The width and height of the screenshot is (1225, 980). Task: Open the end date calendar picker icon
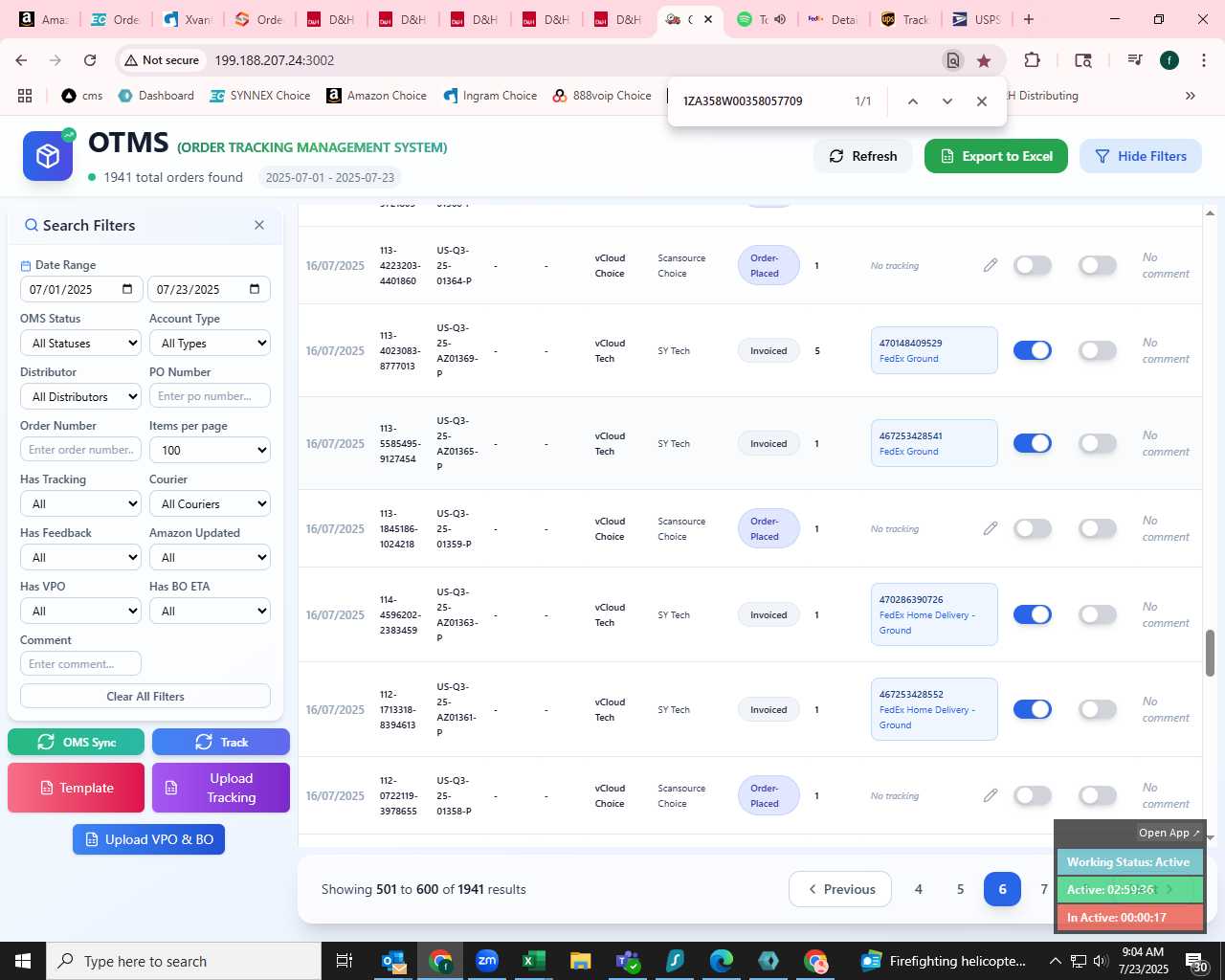(x=255, y=289)
